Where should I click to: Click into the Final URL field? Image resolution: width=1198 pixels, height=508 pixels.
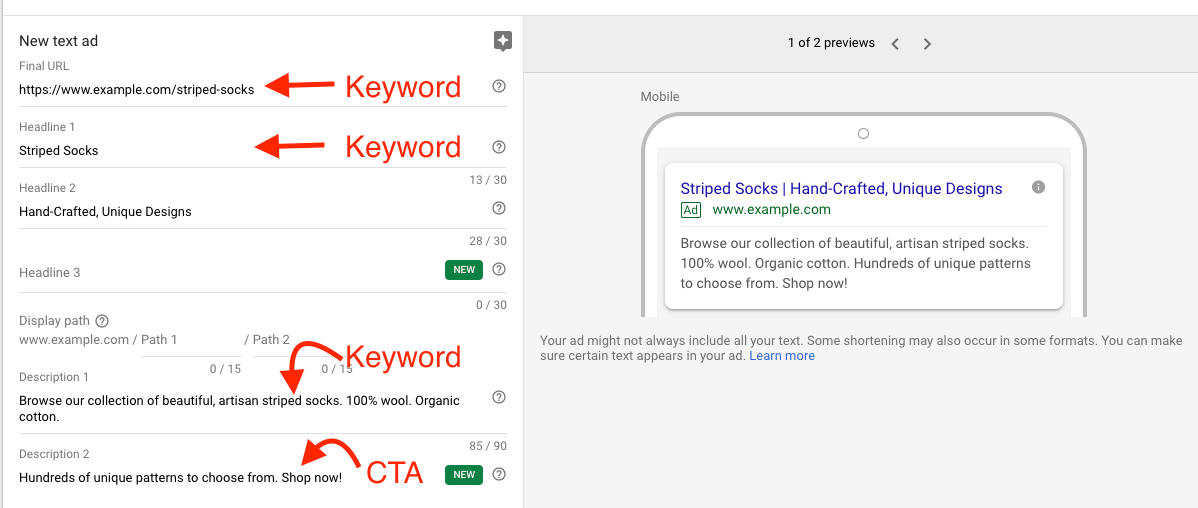pos(137,89)
